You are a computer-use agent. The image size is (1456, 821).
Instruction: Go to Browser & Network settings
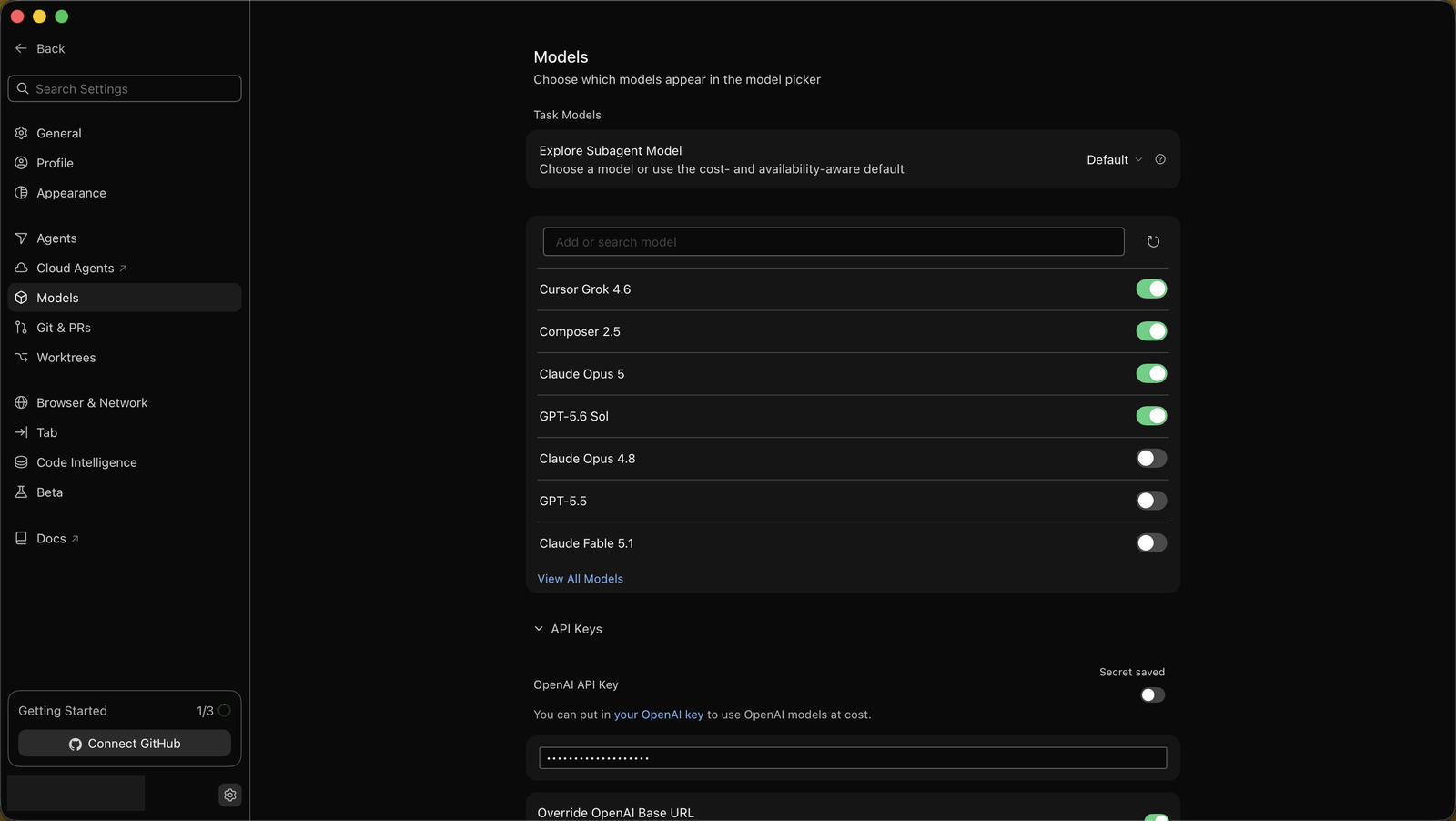[x=125, y=402]
